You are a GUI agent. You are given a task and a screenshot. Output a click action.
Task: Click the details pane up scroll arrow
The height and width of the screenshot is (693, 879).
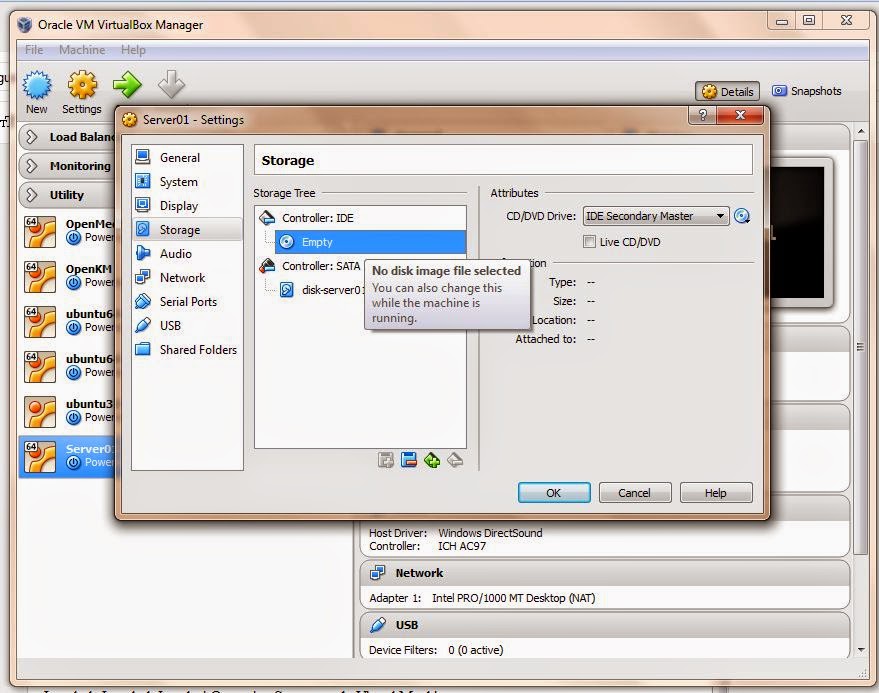[861, 131]
